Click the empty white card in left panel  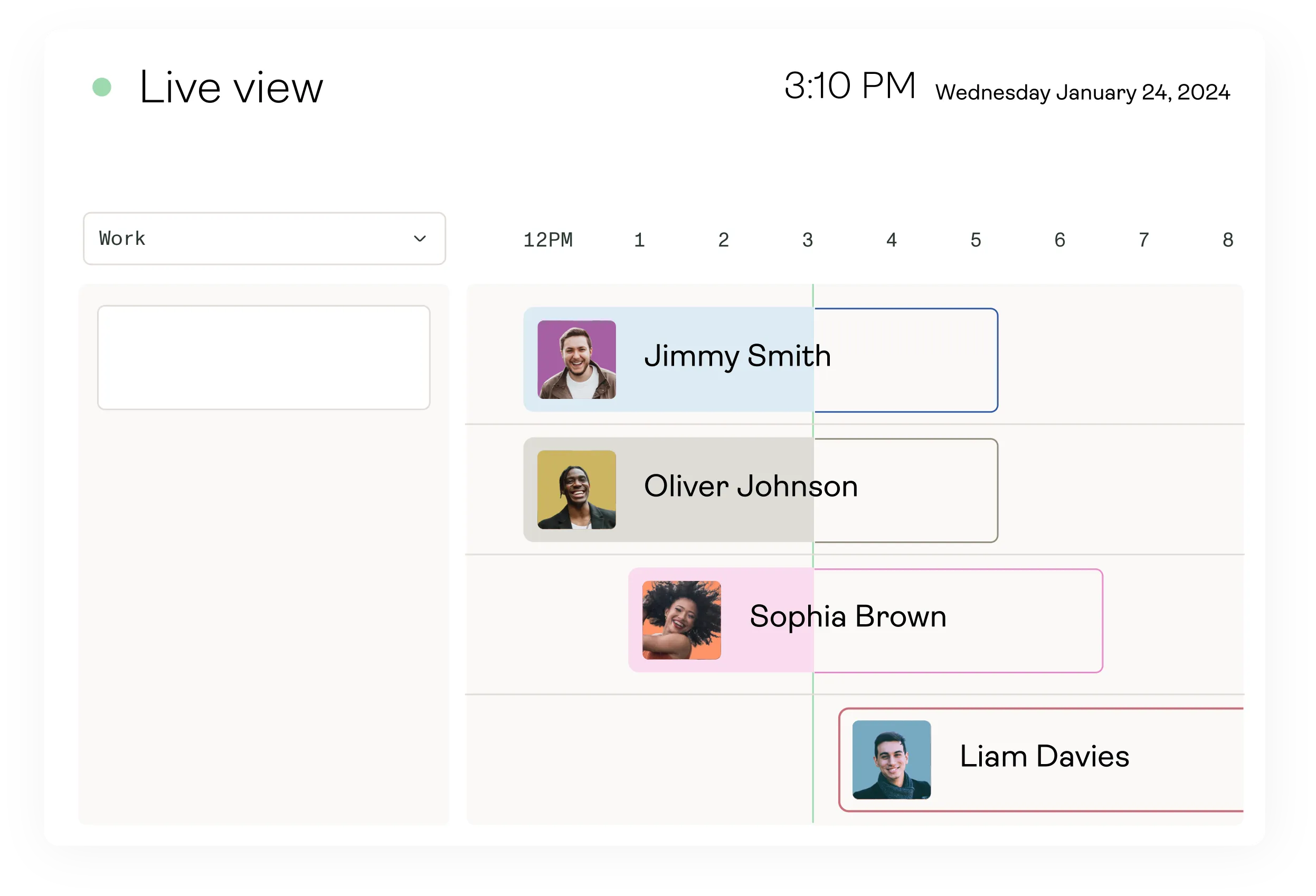click(x=264, y=358)
